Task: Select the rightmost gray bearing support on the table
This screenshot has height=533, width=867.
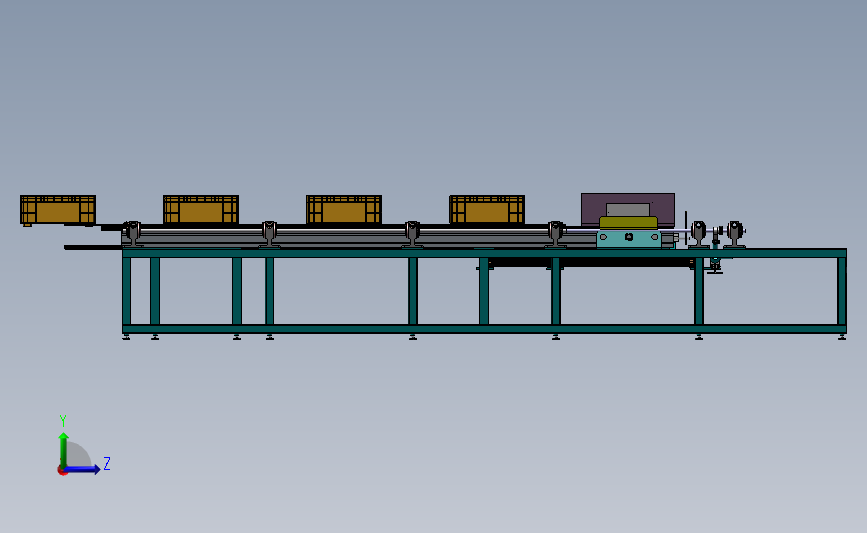Action: [x=735, y=234]
